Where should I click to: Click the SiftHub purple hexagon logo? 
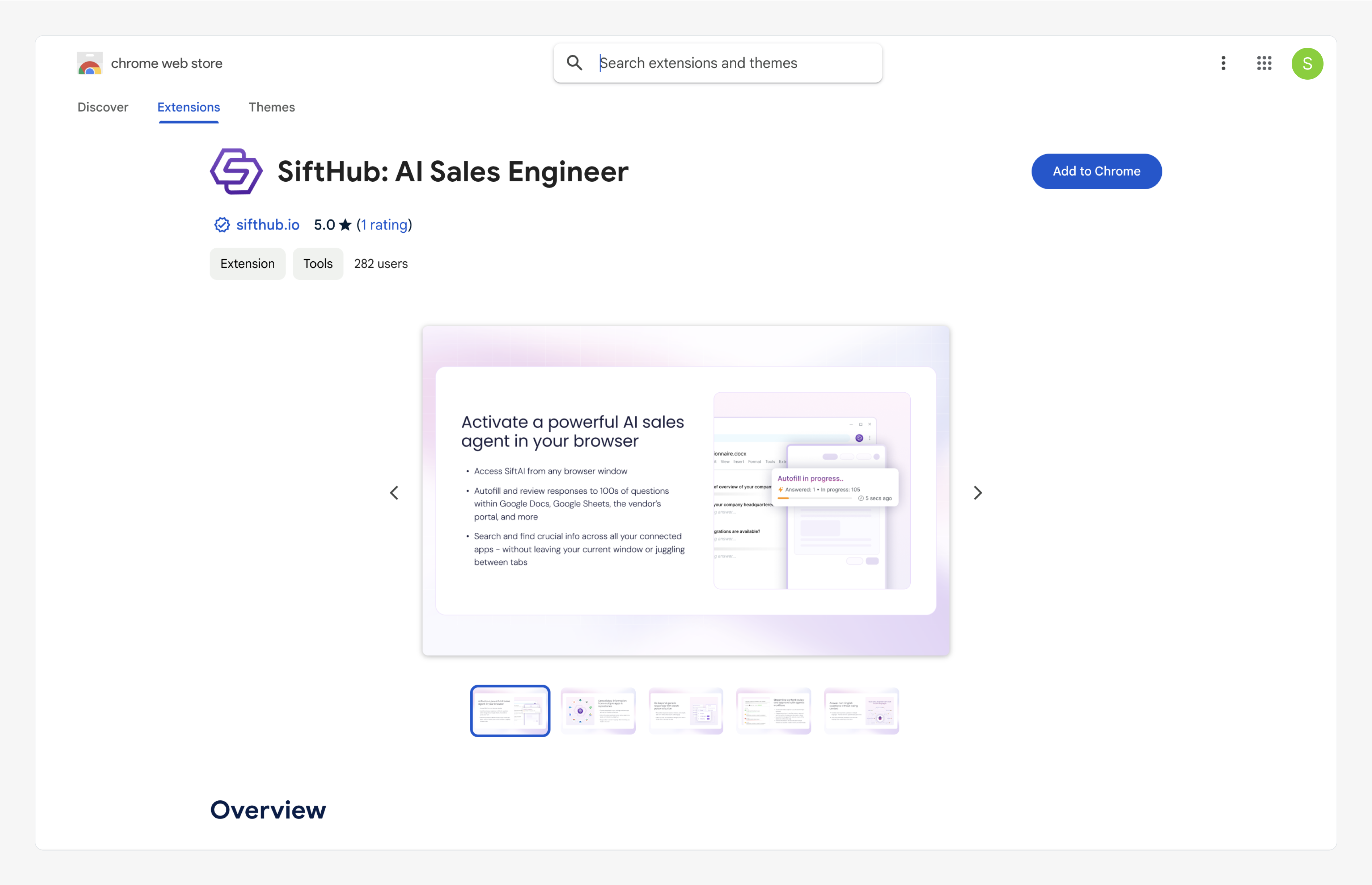(x=236, y=171)
